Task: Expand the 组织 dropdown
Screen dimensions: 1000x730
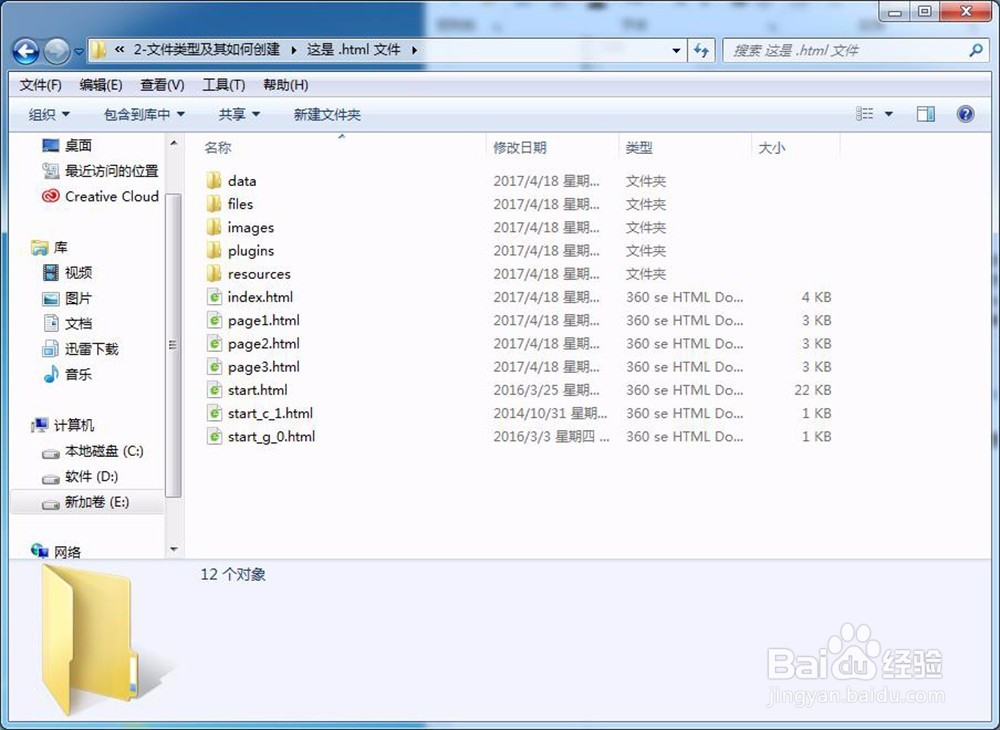Action: coord(49,115)
